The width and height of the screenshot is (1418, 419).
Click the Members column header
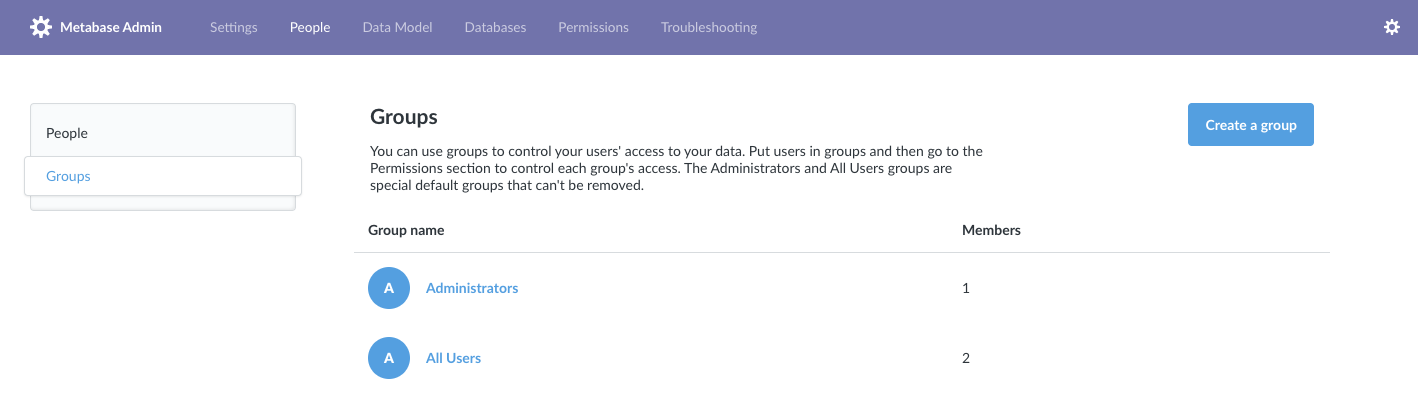(x=991, y=230)
